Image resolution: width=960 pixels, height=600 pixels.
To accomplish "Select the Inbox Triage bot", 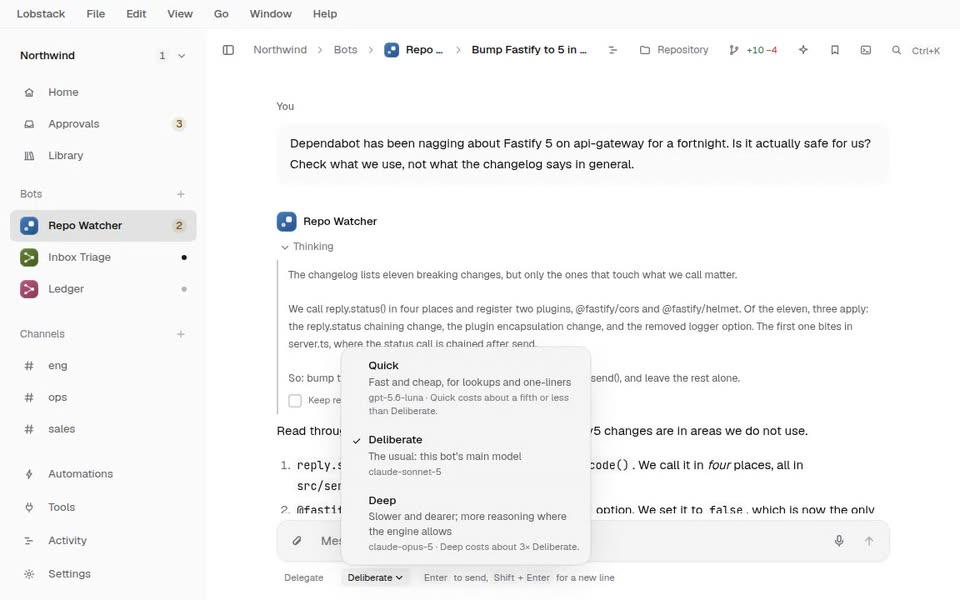I will tap(103, 257).
